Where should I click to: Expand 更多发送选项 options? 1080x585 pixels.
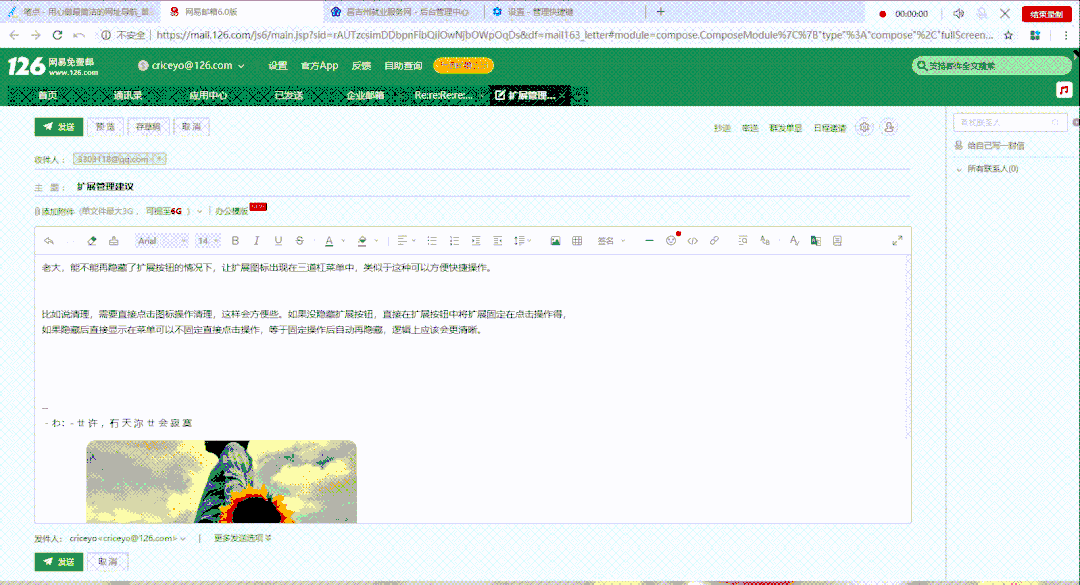click(x=240, y=537)
